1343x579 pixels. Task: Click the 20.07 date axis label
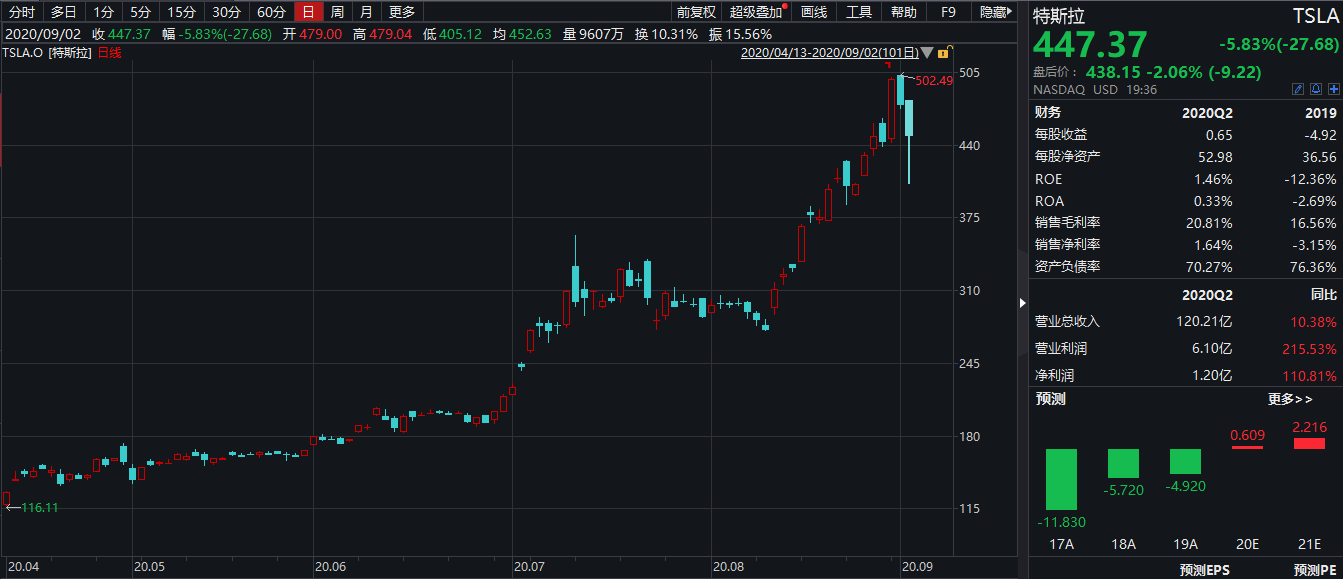[531, 566]
